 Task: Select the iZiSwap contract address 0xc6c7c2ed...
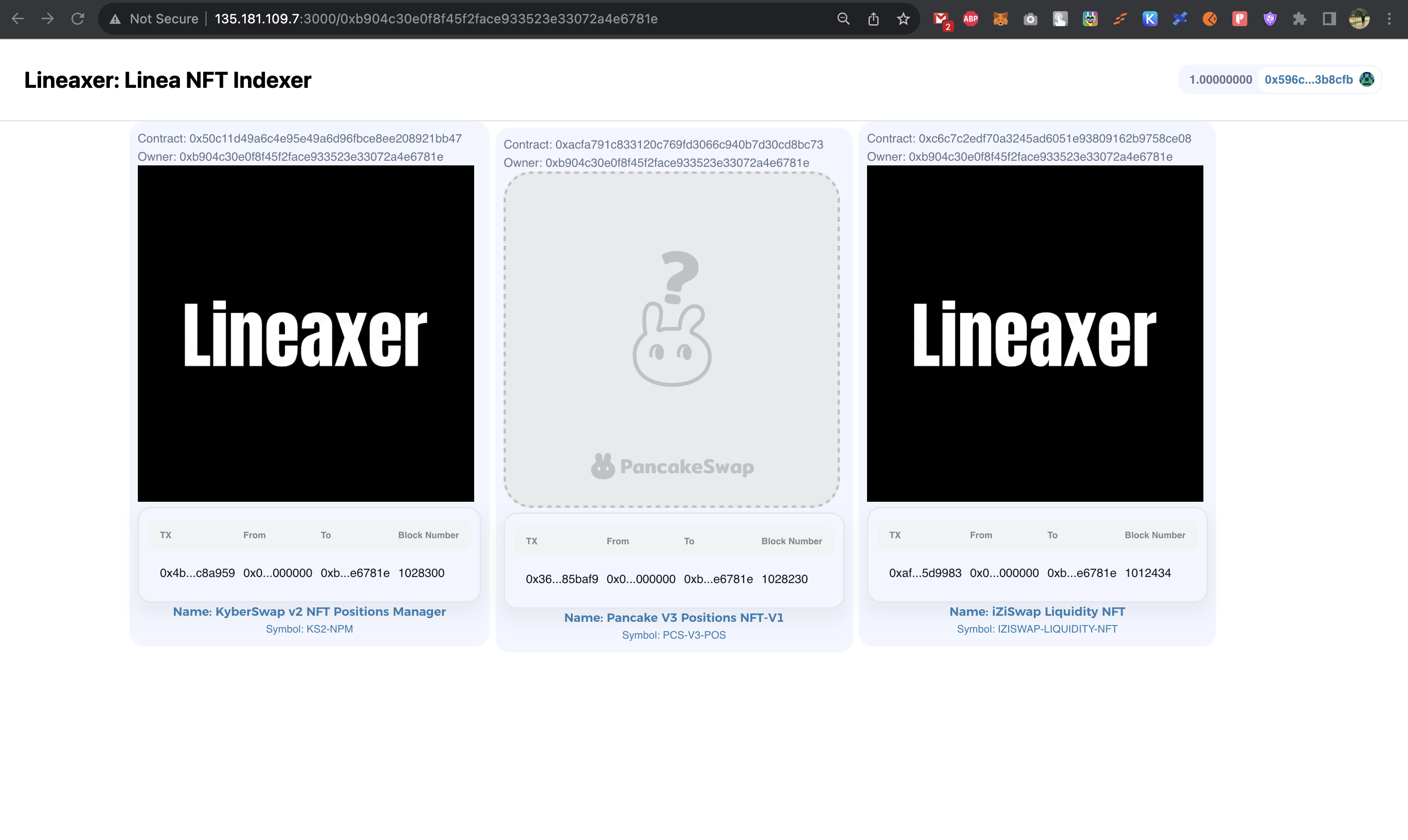pos(1055,139)
